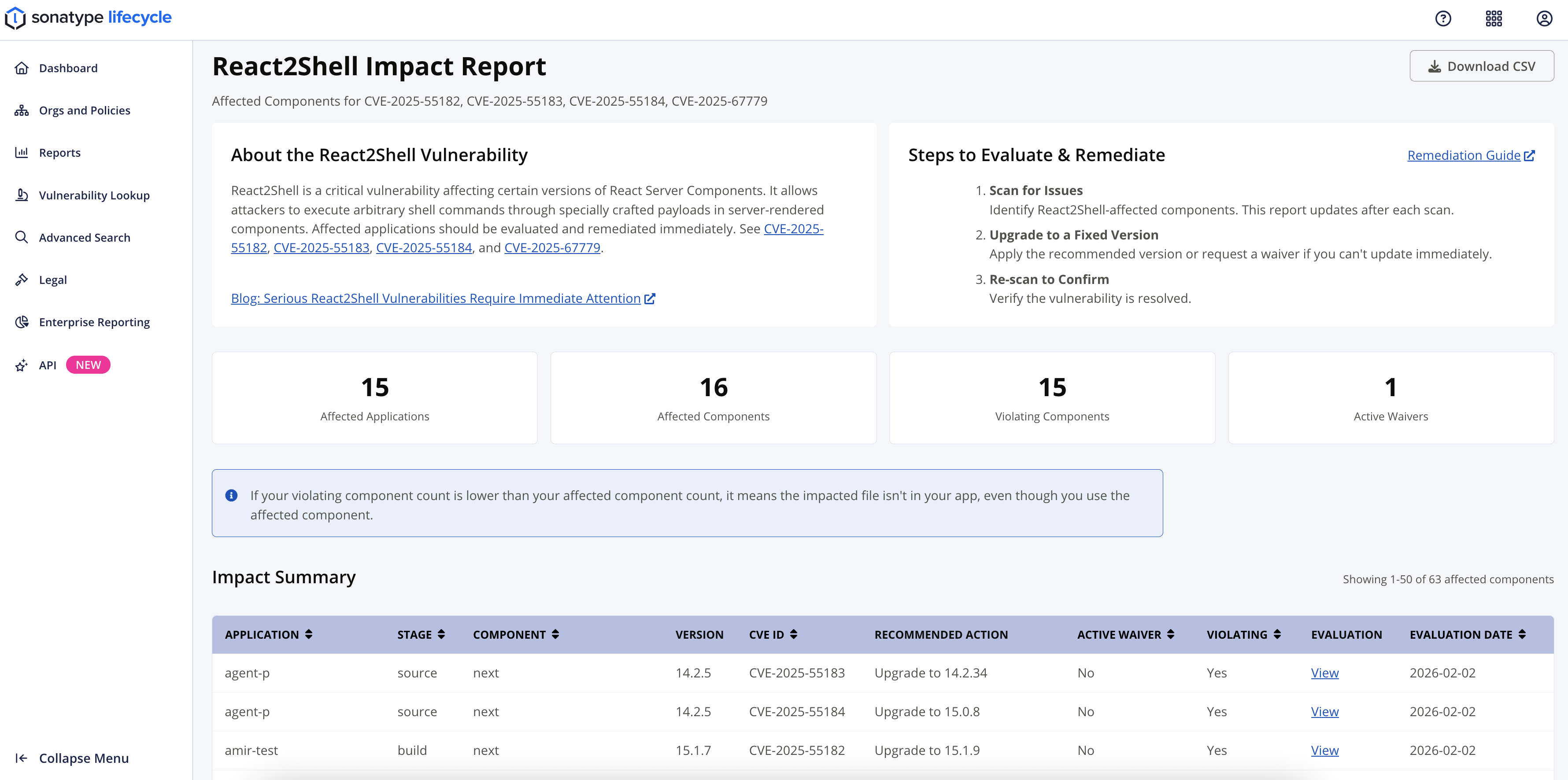Open the CVE-2025-55184 link in the description
This screenshot has width=1568, height=780.
click(x=424, y=248)
